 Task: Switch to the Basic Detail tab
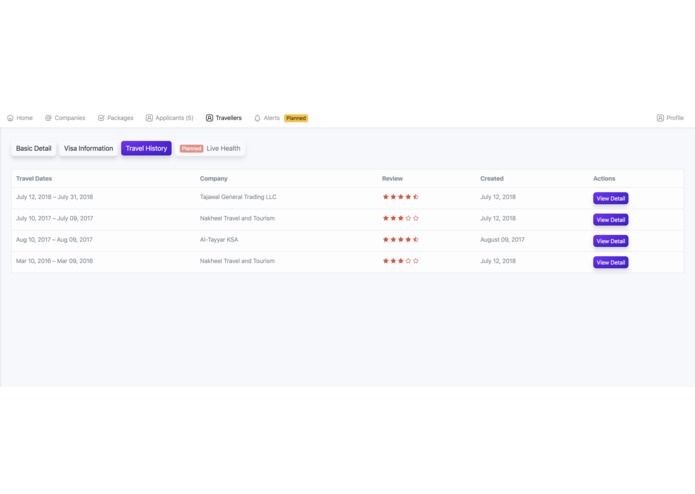34,148
